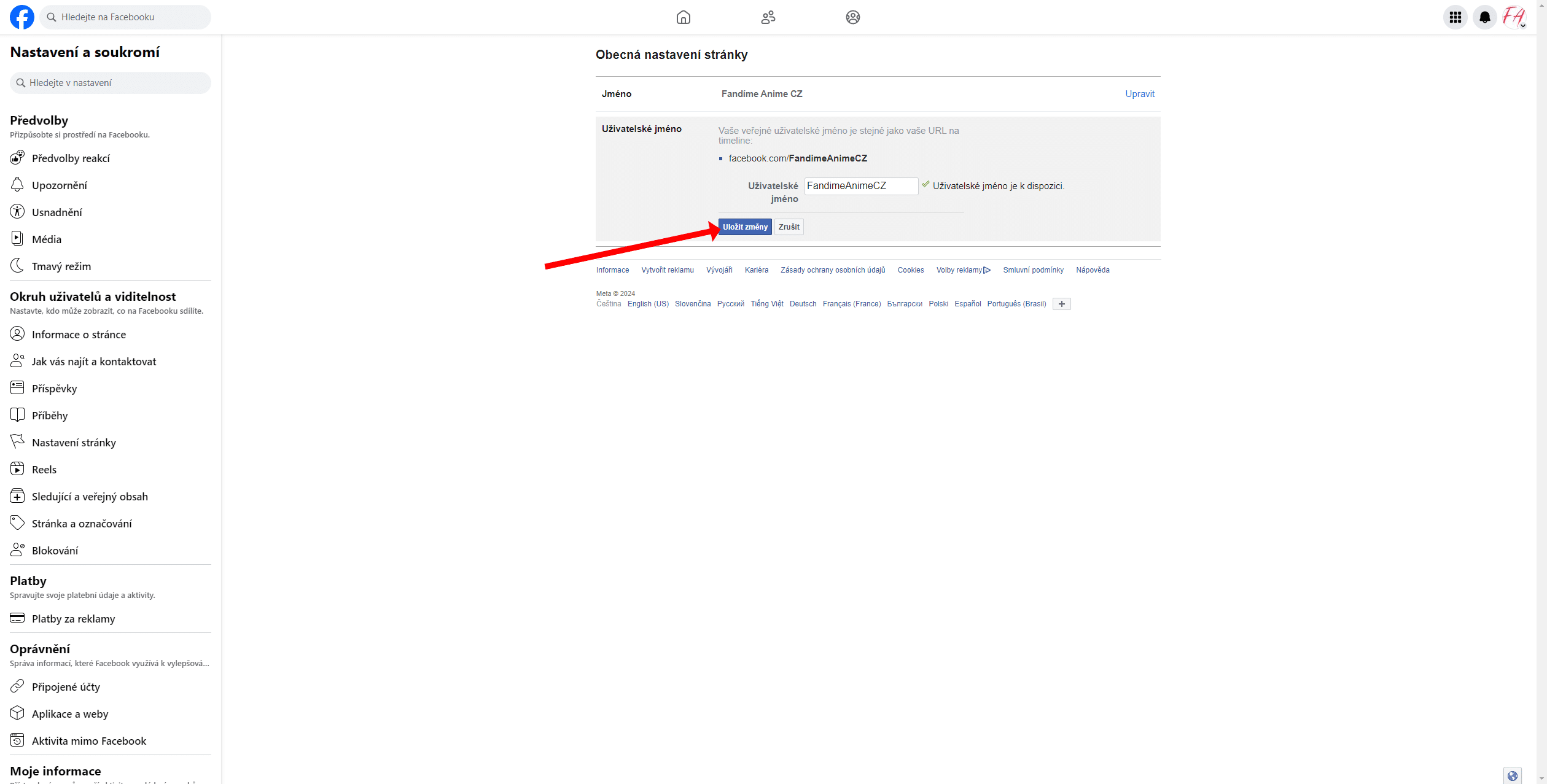
Task: Click the globe icon in bottom corner
Action: coord(1512,776)
